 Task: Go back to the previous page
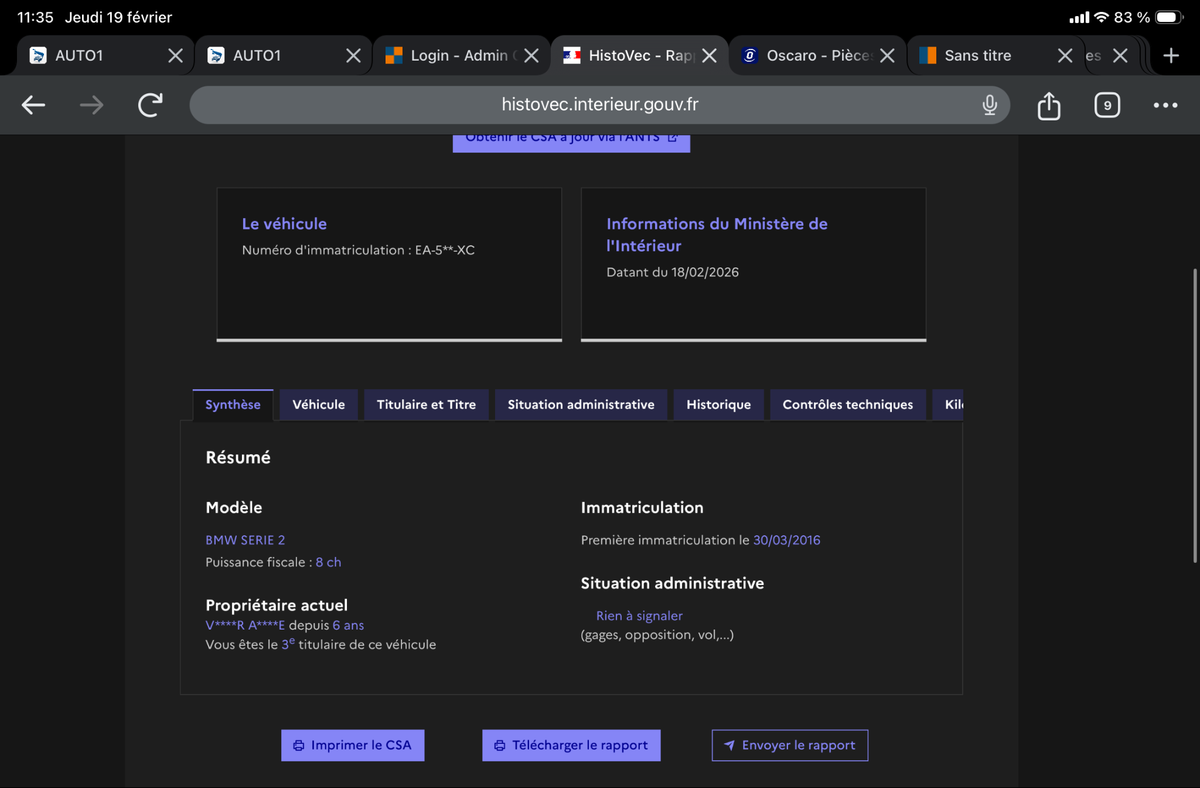coord(33,105)
